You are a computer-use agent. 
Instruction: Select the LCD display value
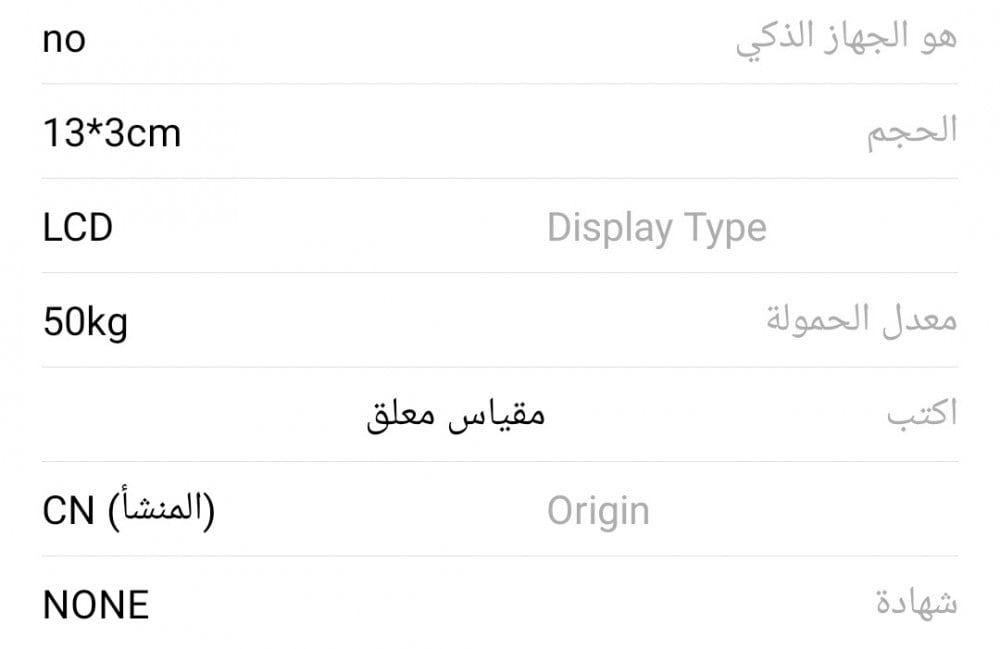[77, 228]
